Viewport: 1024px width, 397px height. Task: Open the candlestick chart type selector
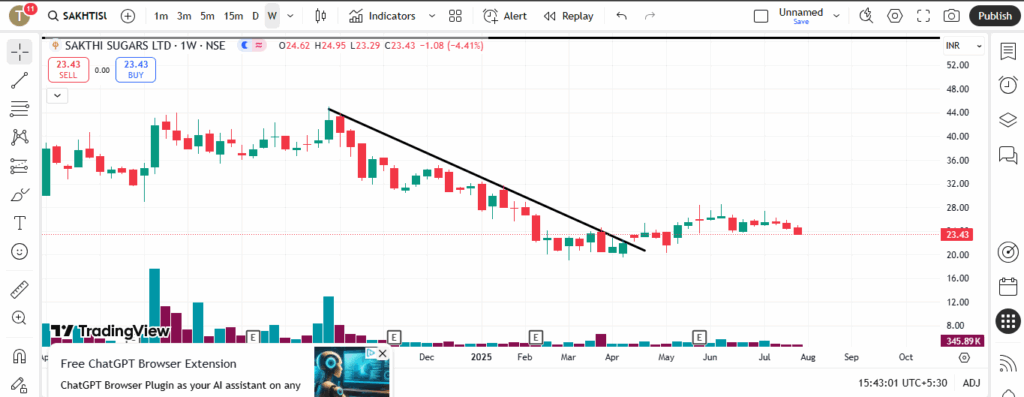tap(320, 16)
